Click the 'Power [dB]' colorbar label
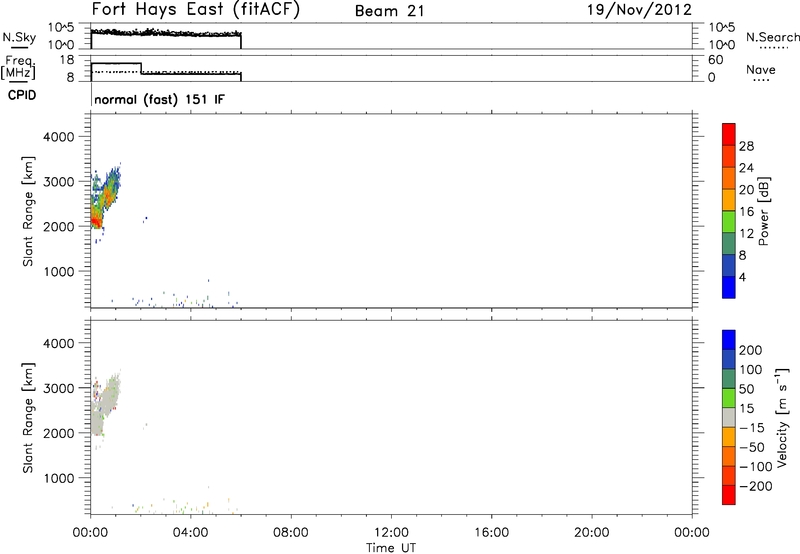The width and height of the screenshot is (800, 554). 764,211
